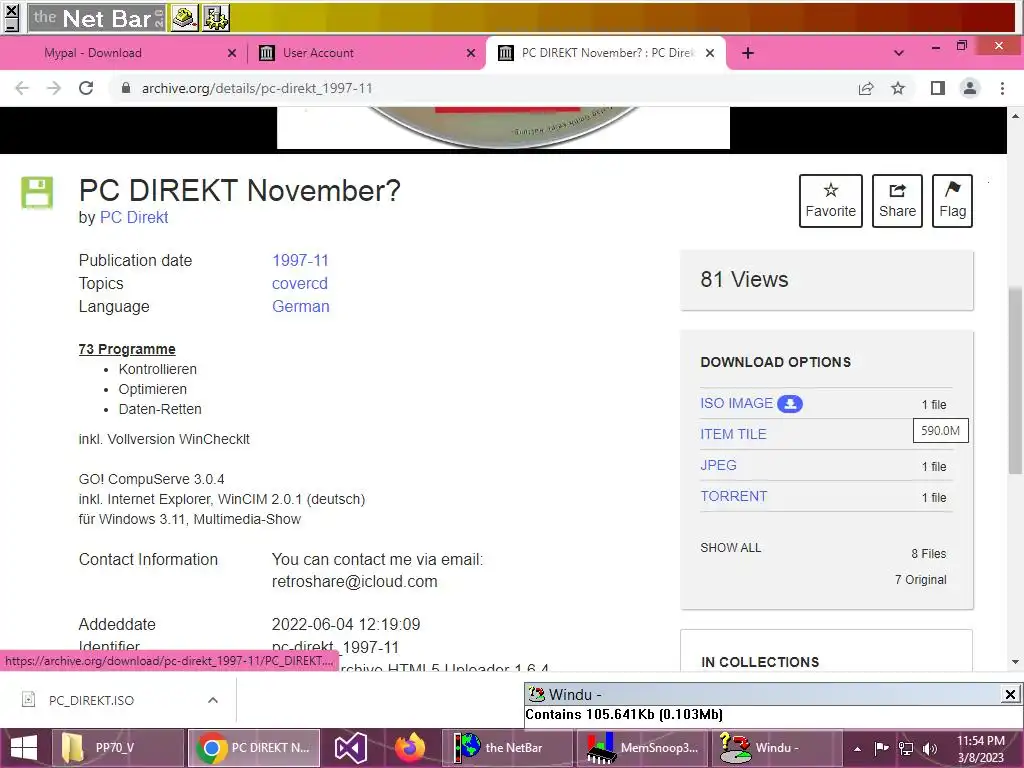This screenshot has height=768, width=1024.
Task: Switch to the Mypal - Download tab
Action: coord(93,53)
